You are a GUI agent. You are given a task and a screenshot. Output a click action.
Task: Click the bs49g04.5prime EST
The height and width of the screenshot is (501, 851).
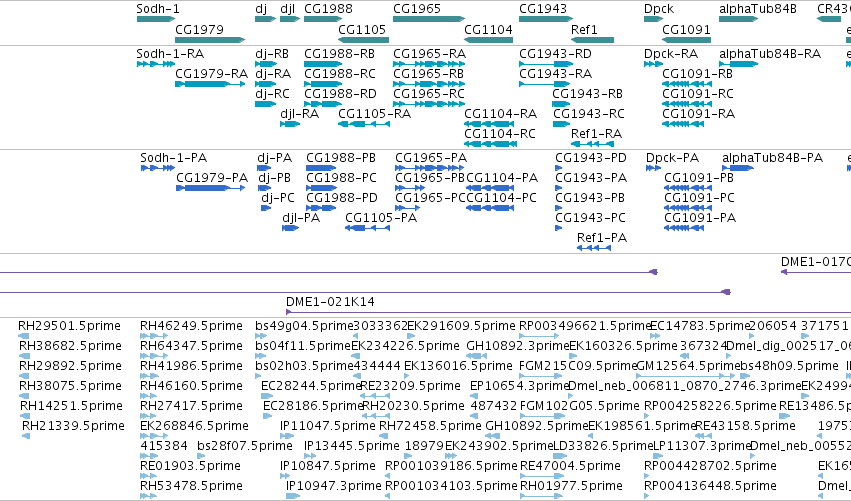pos(261,336)
